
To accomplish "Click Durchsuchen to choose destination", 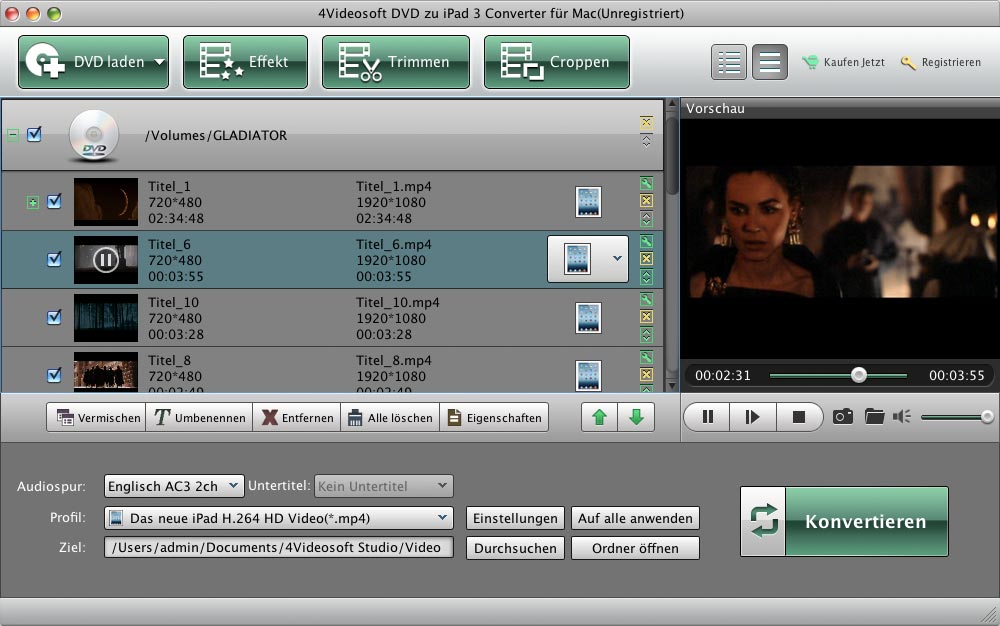I will point(515,548).
